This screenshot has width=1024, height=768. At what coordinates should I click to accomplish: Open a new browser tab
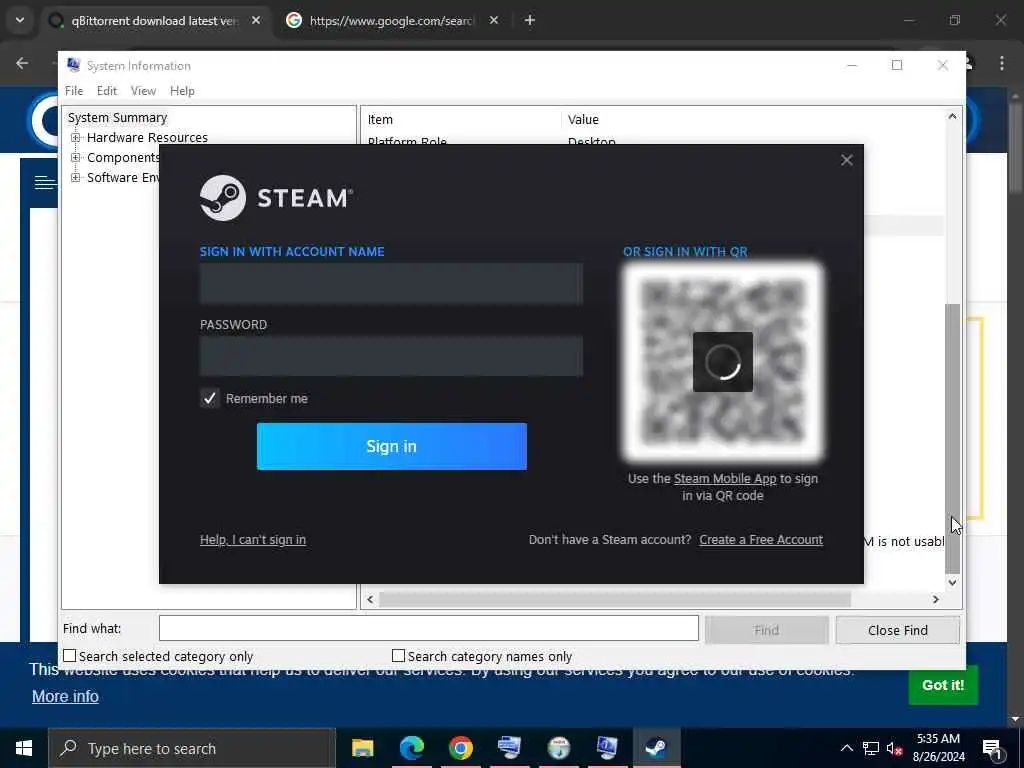coord(530,20)
